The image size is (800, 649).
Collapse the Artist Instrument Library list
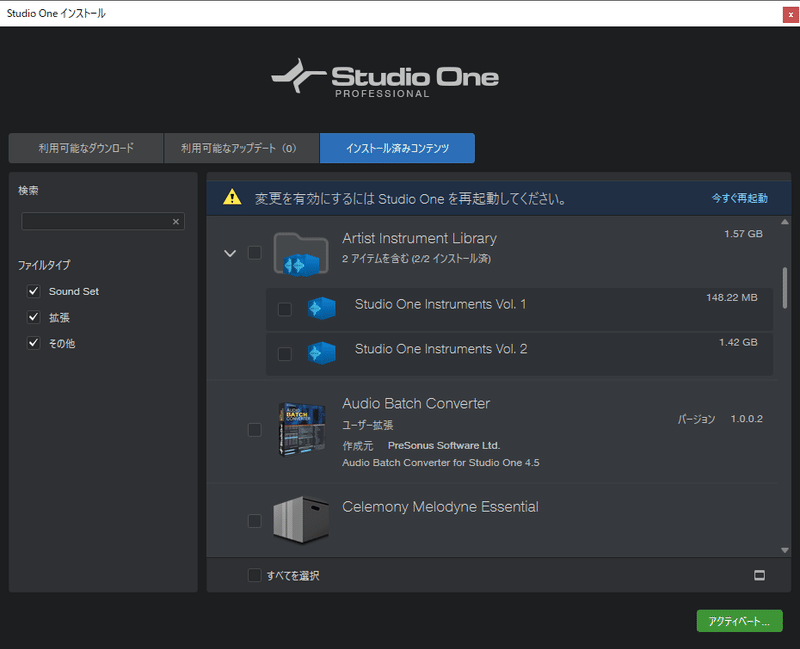point(230,253)
